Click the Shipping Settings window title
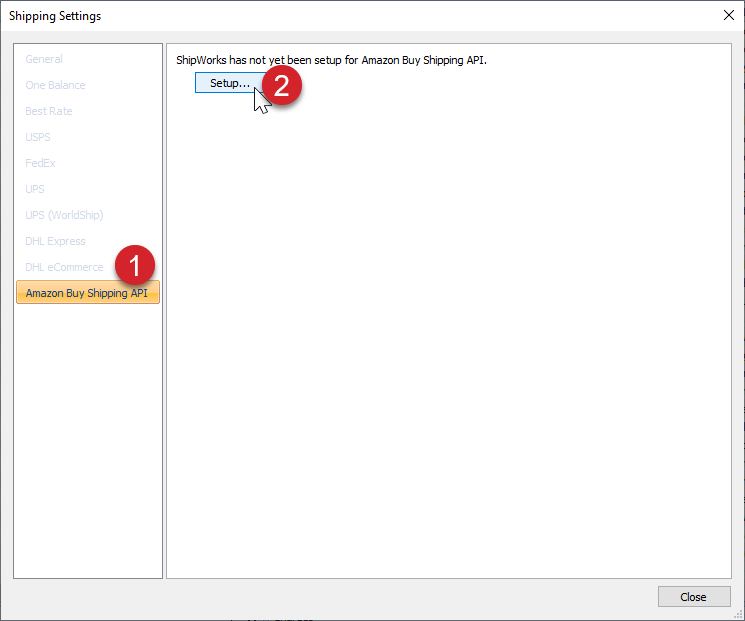Viewport: 745px width, 621px height. pos(55,16)
